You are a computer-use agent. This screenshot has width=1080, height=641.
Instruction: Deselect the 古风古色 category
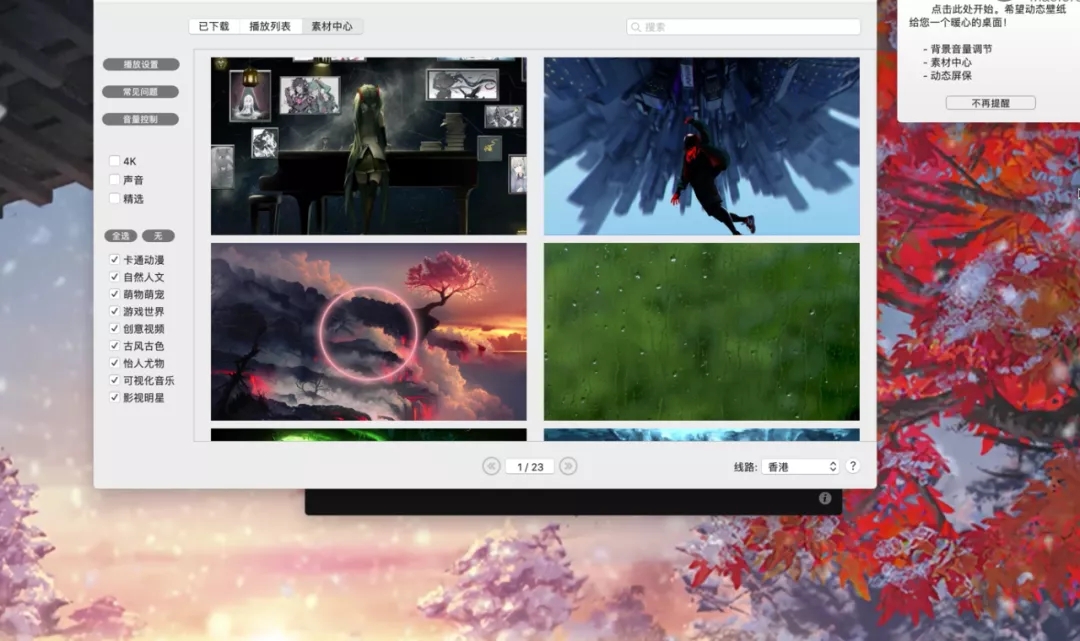[x=114, y=346]
